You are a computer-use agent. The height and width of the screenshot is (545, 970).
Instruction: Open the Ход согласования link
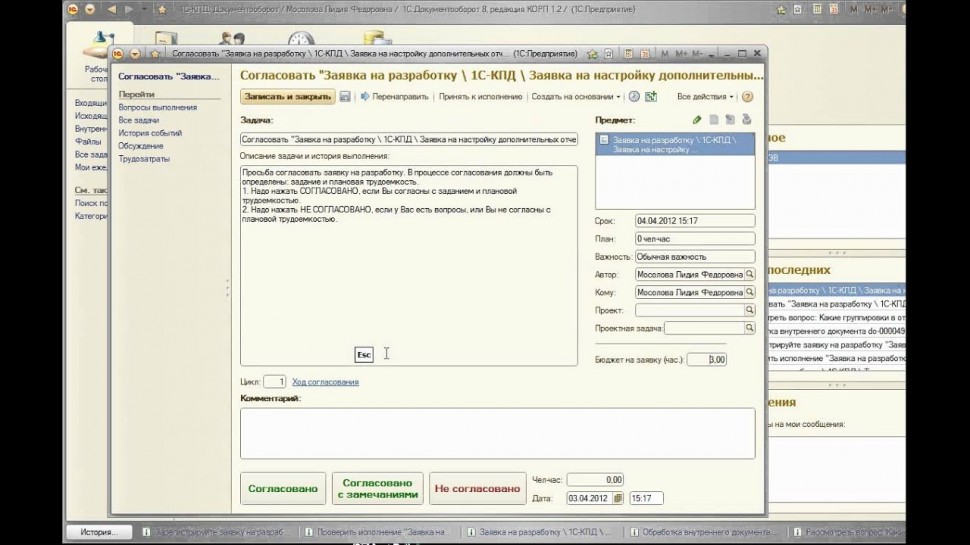point(325,382)
